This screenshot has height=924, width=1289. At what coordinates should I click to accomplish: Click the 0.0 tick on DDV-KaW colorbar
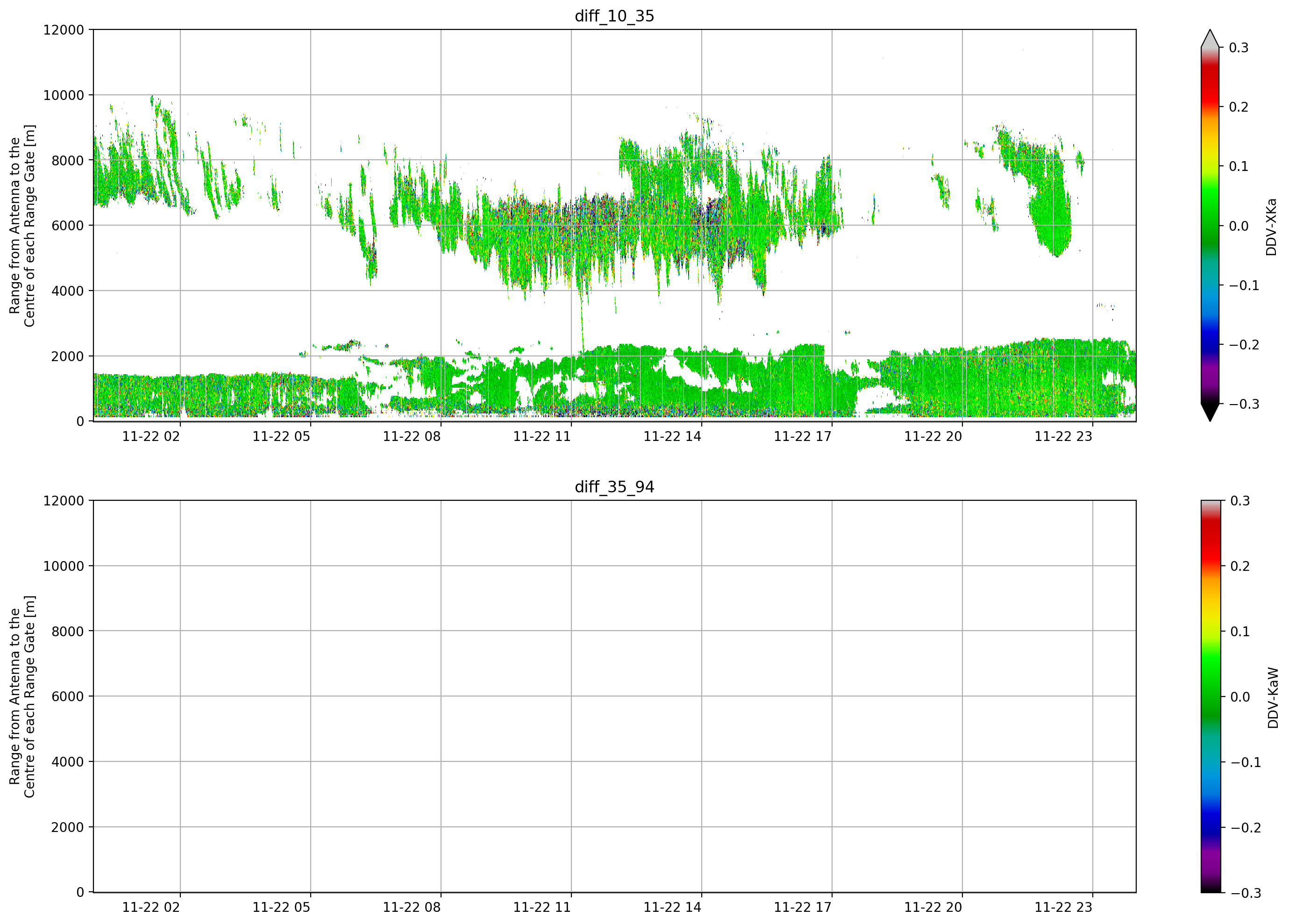(1239, 697)
